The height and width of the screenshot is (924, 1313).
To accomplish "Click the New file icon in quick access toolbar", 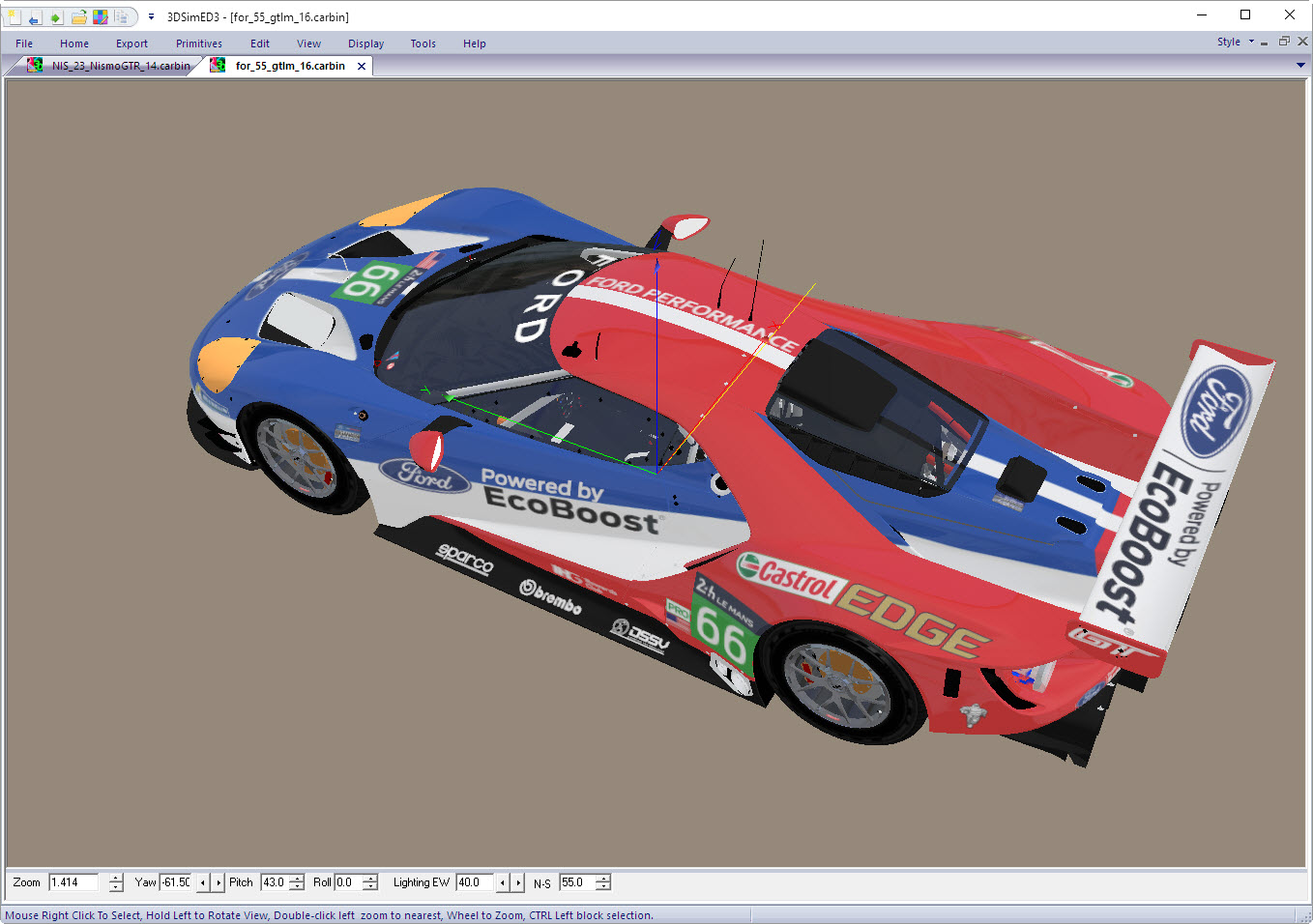I will pyautogui.click(x=13, y=16).
